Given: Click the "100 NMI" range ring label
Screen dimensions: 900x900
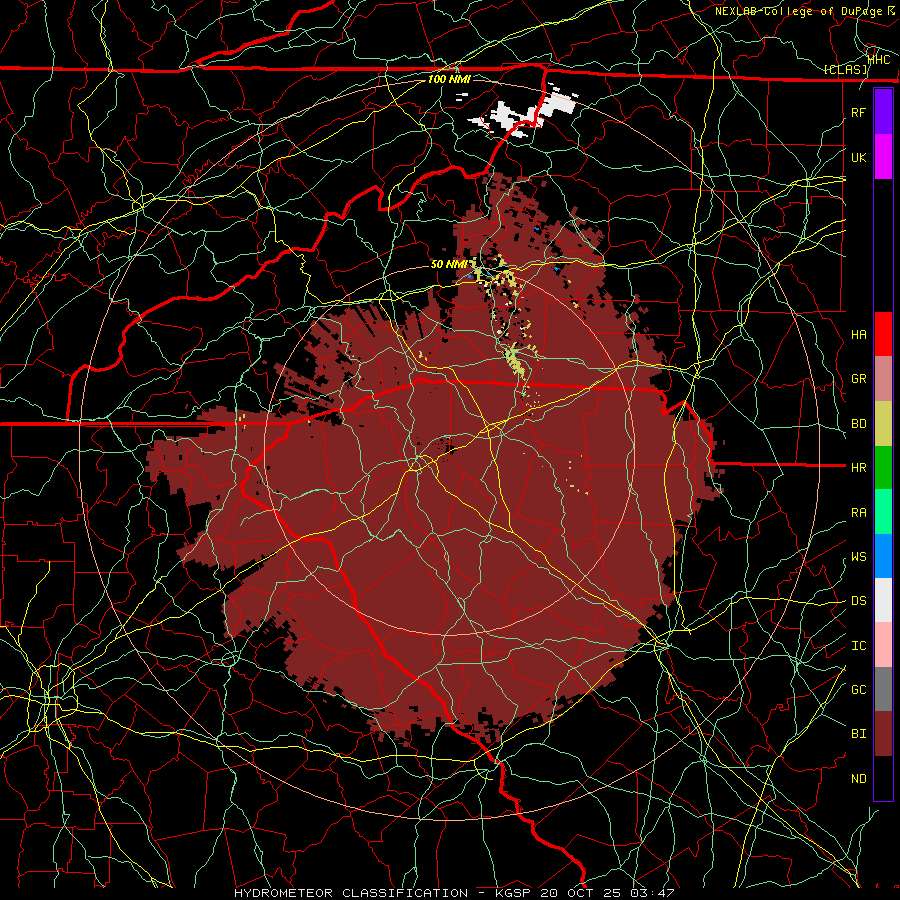Looking at the screenshot, I should coord(449,79).
